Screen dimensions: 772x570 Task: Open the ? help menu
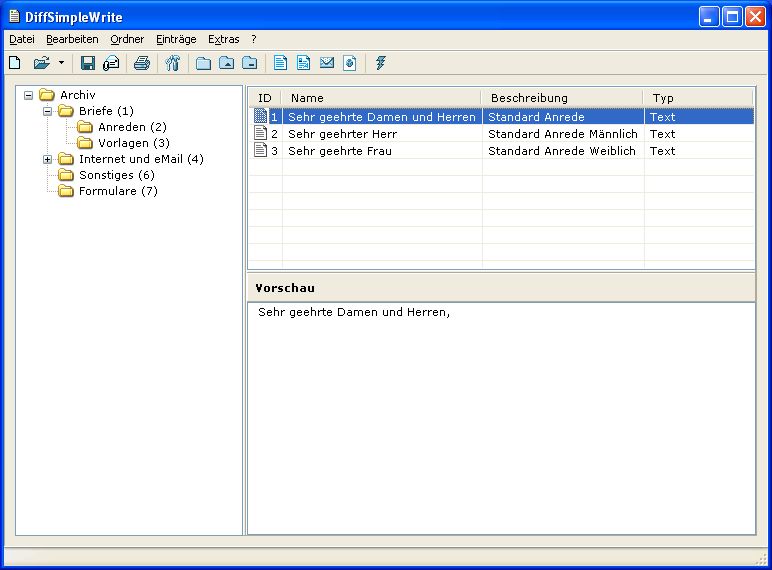254,39
